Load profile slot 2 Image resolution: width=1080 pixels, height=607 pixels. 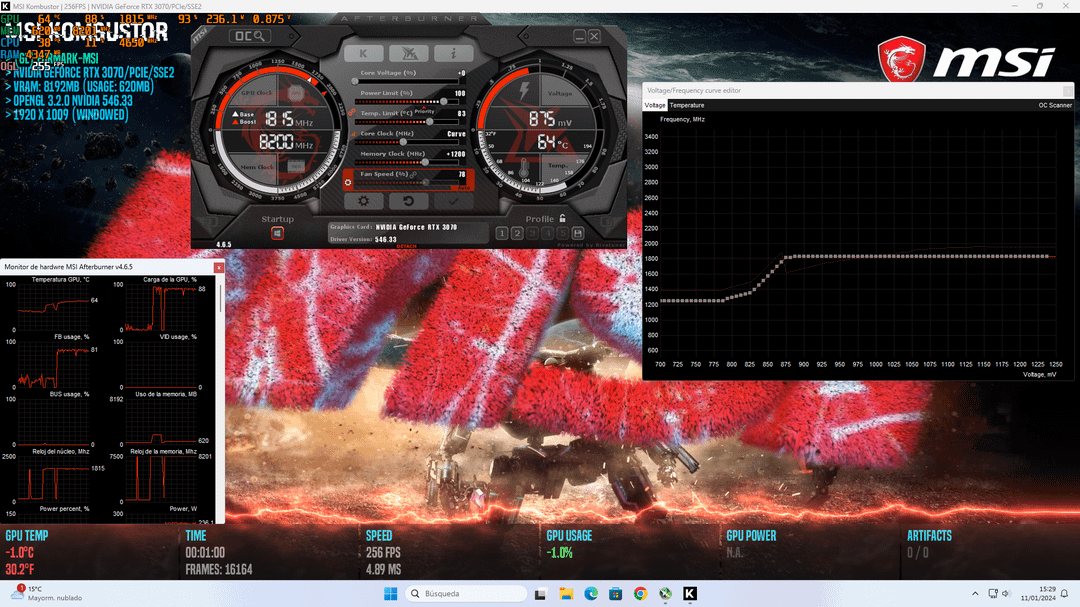pos(517,234)
